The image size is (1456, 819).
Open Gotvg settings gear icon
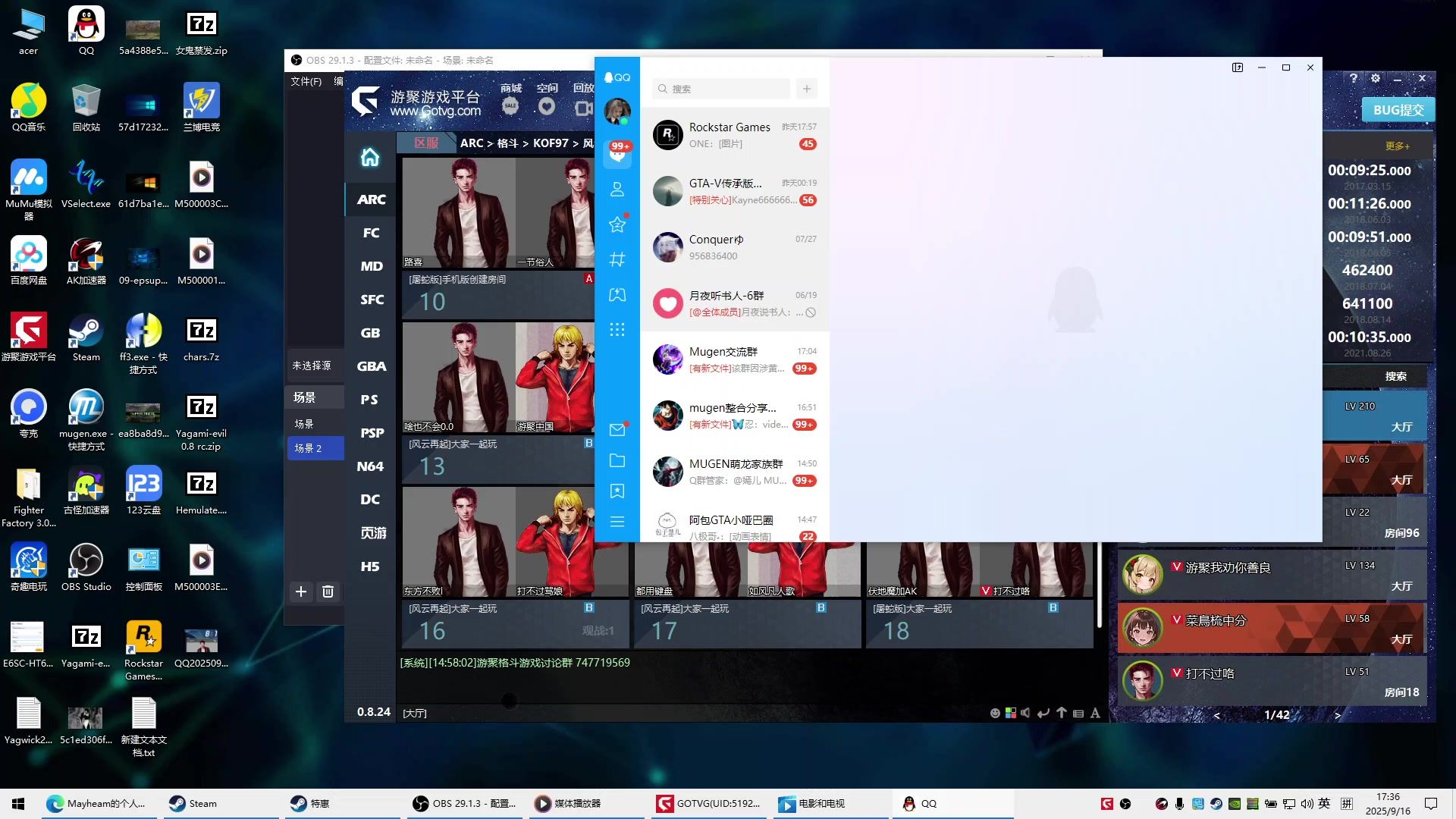1376,78
